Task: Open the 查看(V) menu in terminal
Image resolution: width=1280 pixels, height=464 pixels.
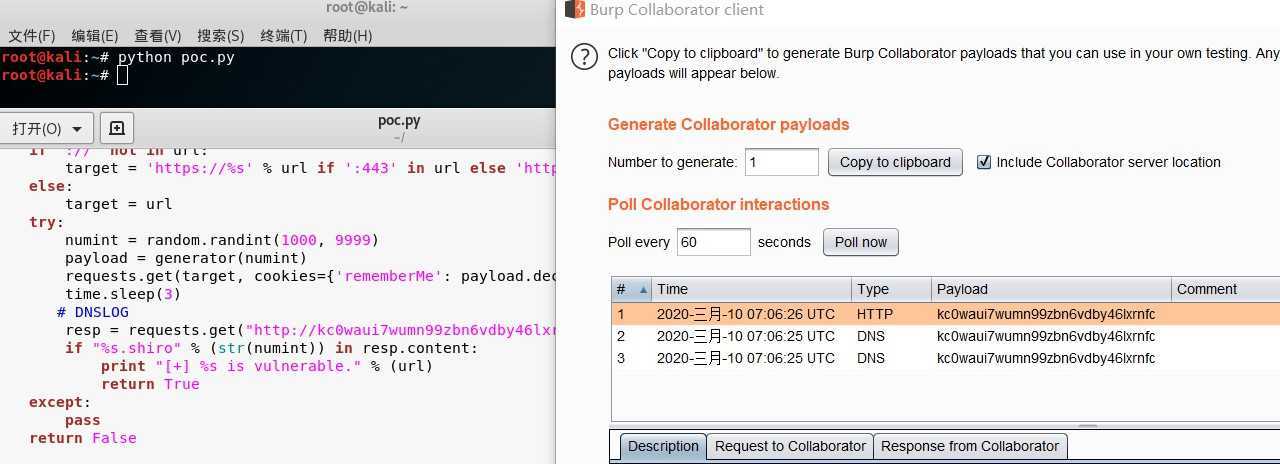Action: tap(158, 36)
